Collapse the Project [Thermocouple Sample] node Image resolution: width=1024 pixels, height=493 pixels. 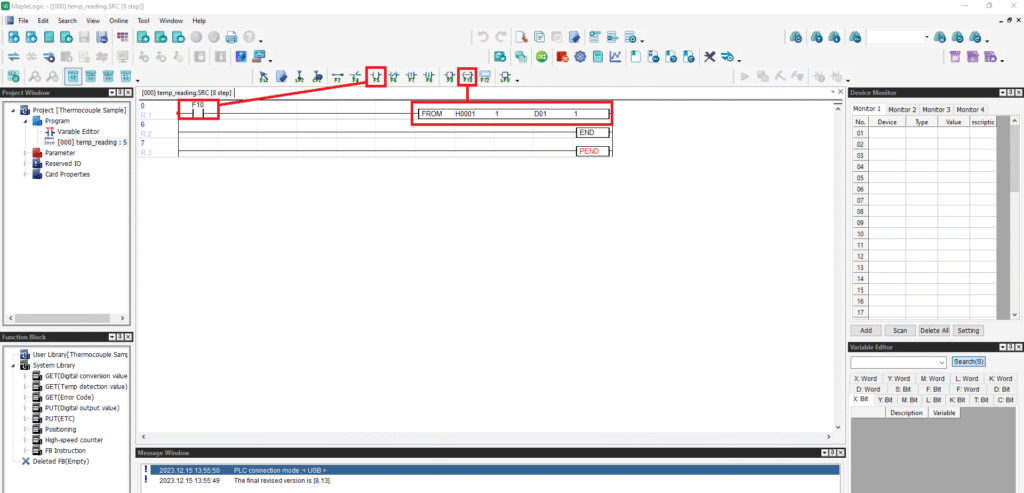tap(14, 110)
